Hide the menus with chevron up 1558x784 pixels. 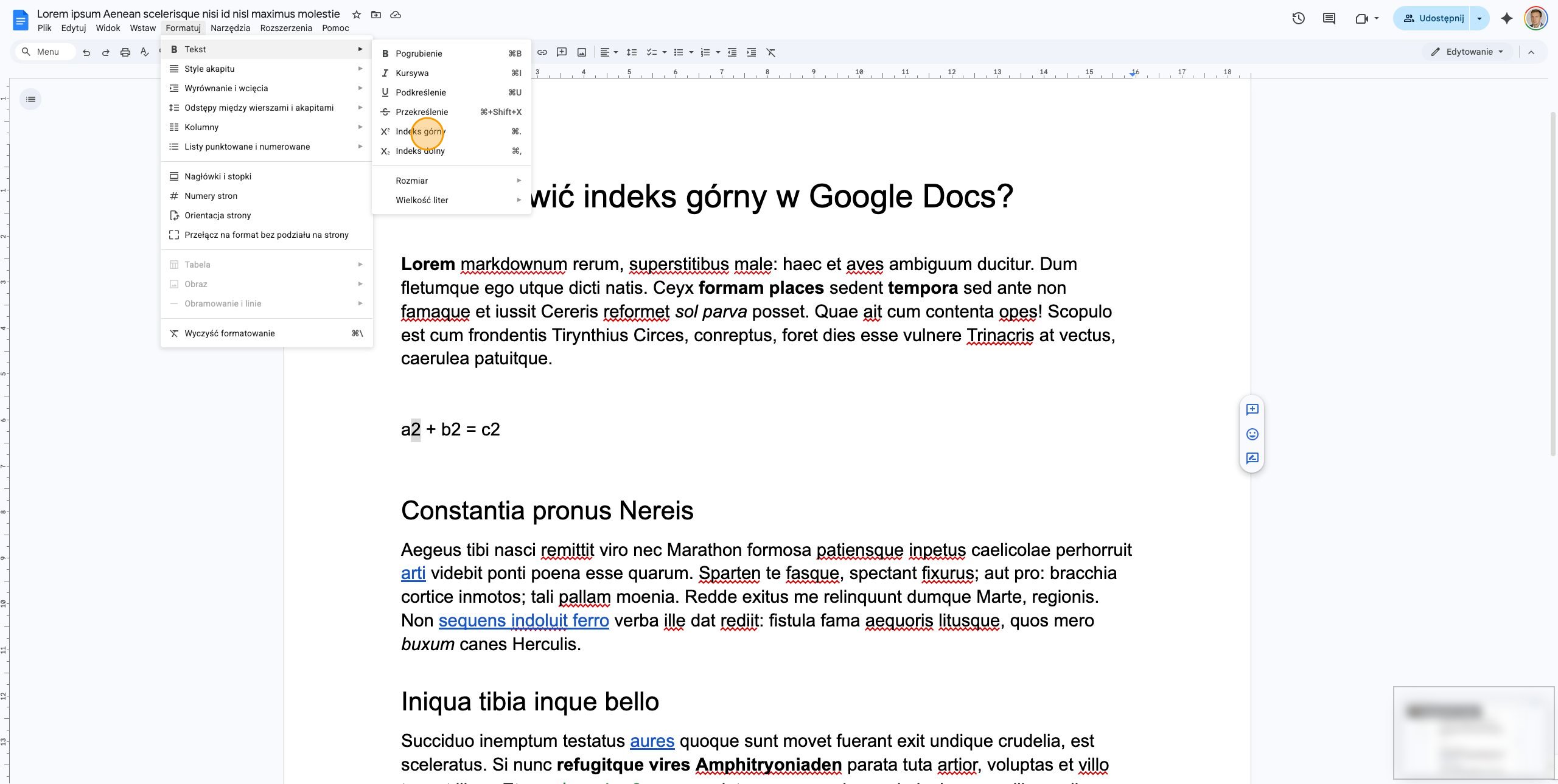[x=1531, y=52]
